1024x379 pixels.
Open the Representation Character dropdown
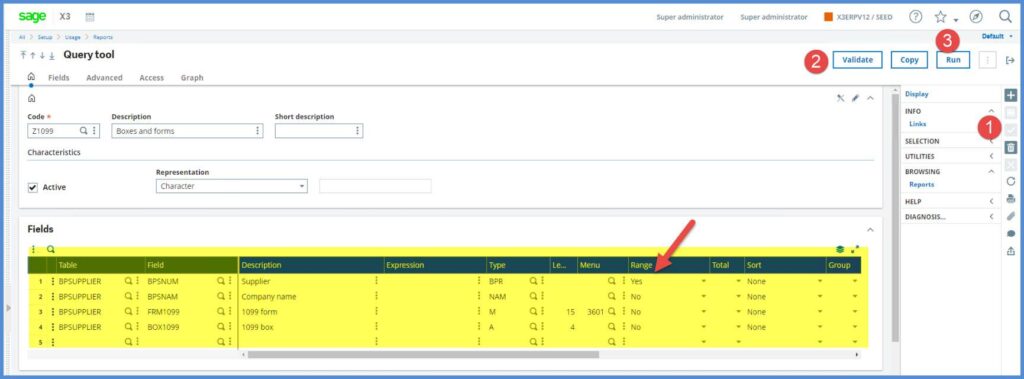click(x=232, y=186)
